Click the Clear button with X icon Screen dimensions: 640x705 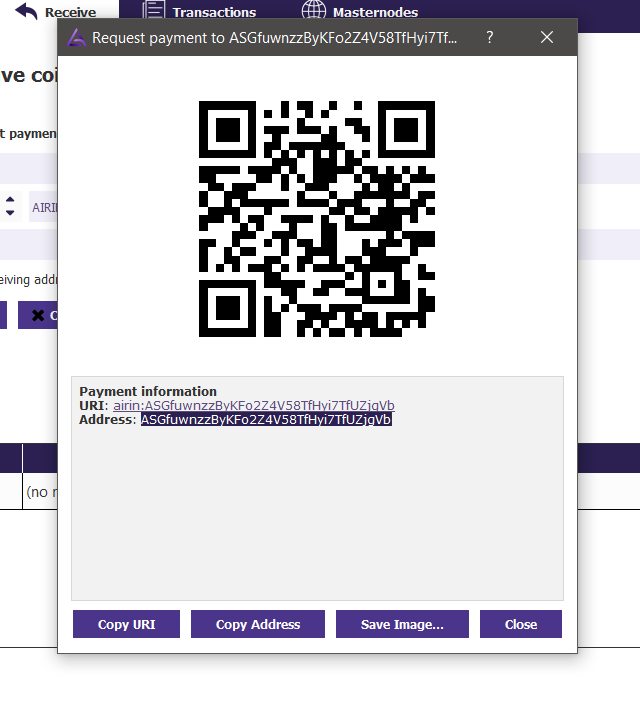38,315
